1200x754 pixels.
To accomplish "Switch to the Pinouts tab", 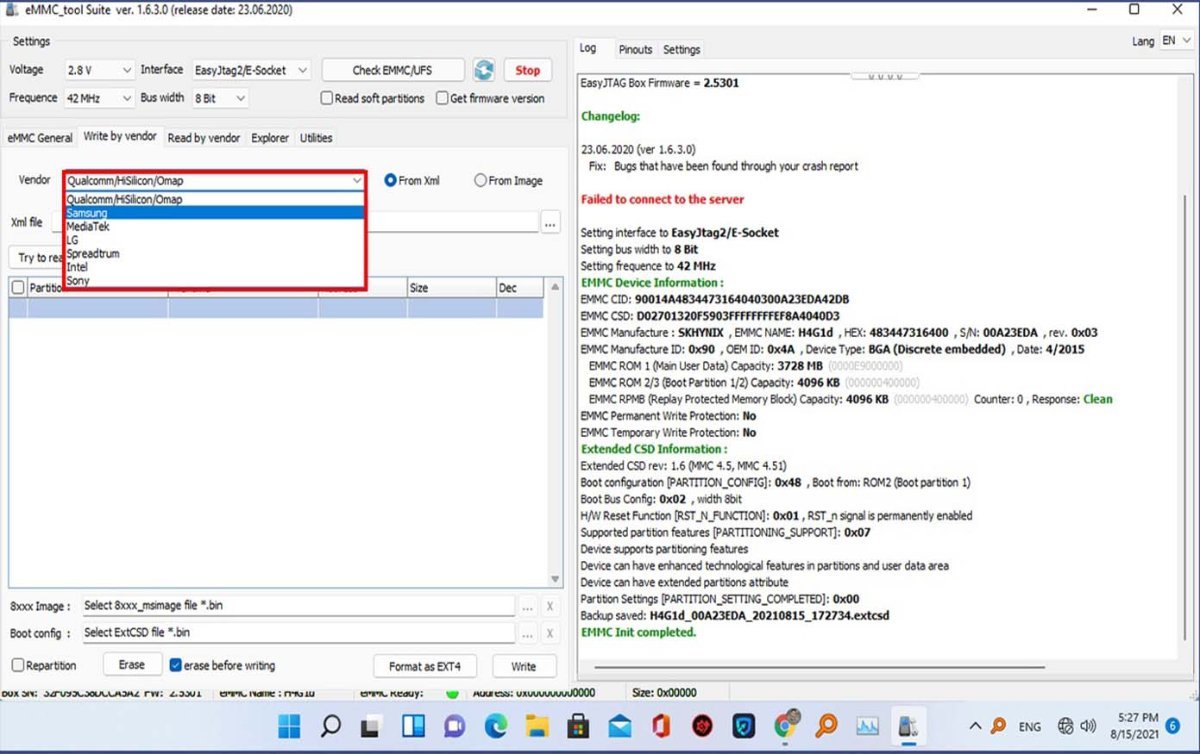I will click(635, 49).
